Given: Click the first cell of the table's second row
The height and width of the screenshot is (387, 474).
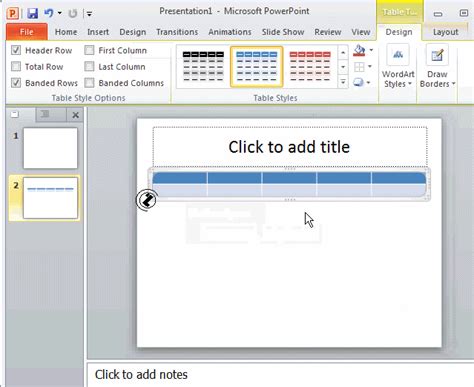Looking at the screenshot, I should [180, 190].
